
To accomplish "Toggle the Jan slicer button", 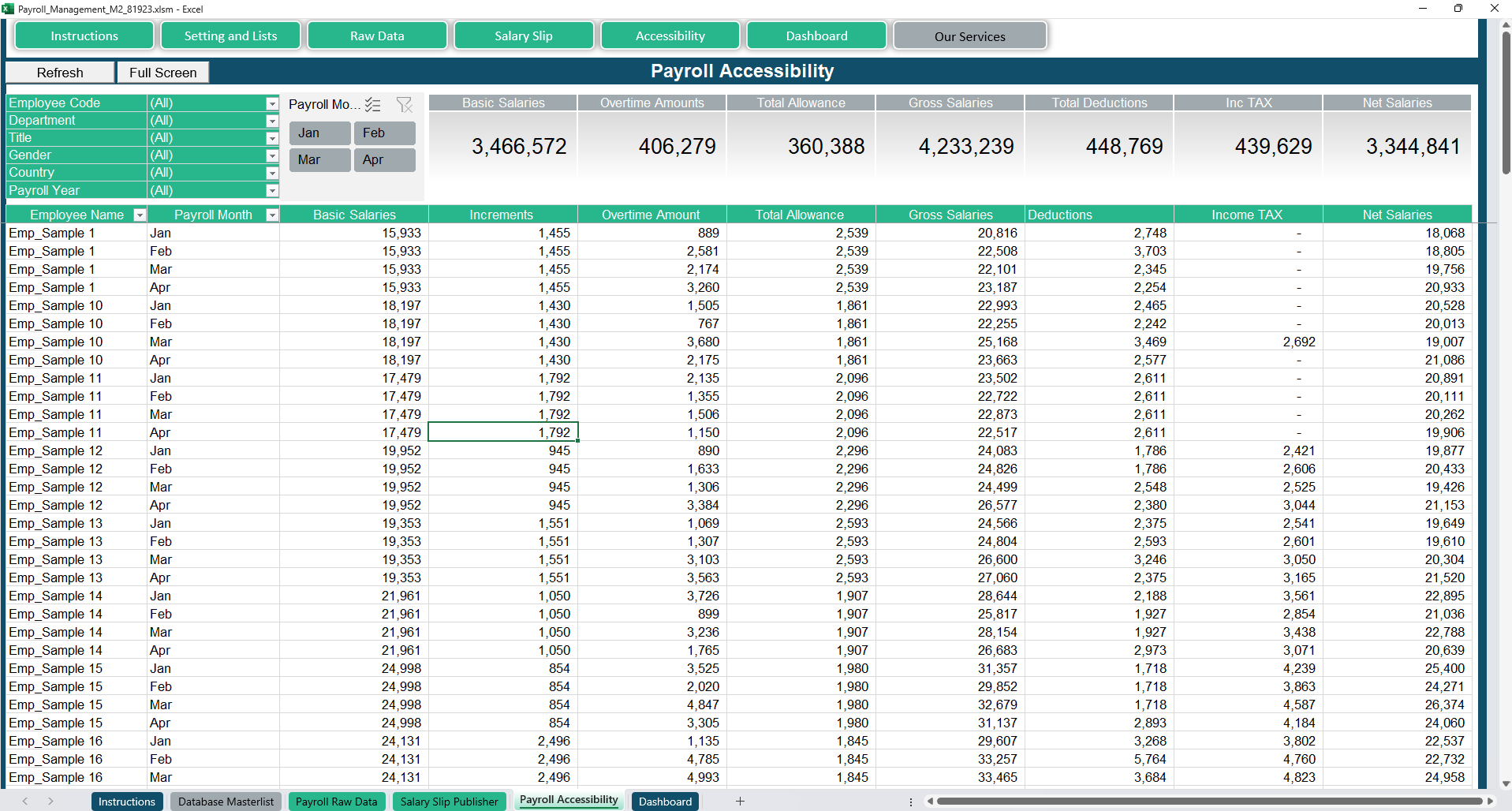I will pyautogui.click(x=319, y=133).
